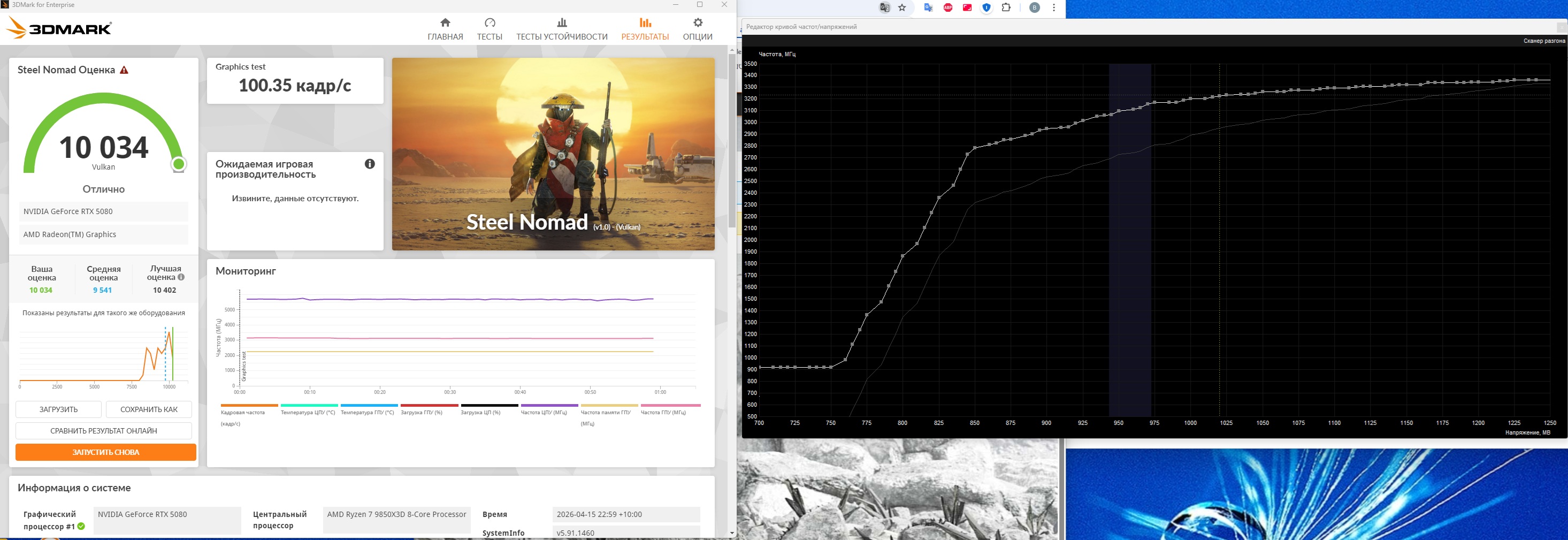Open the ОПЦИИ settings tab
1568x540 pixels.
coord(698,29)
